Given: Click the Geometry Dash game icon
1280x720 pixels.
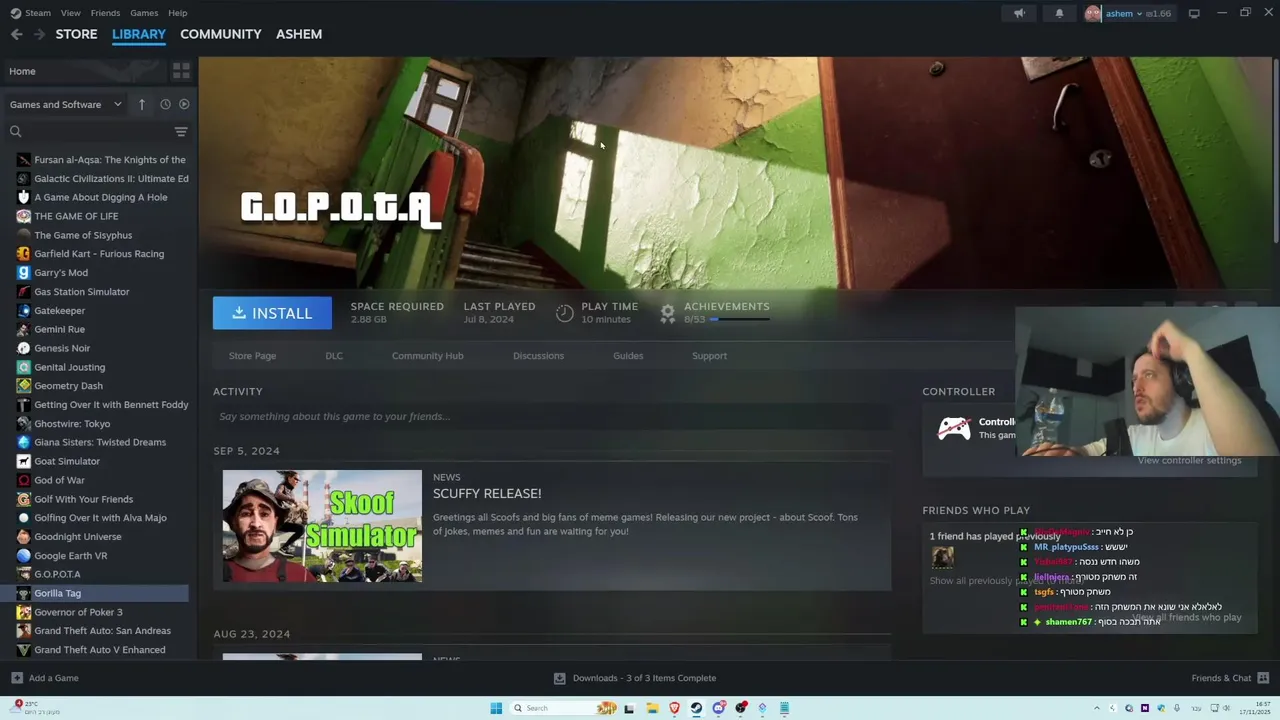Looking at the screenshot, I should [x=24, y=386].
